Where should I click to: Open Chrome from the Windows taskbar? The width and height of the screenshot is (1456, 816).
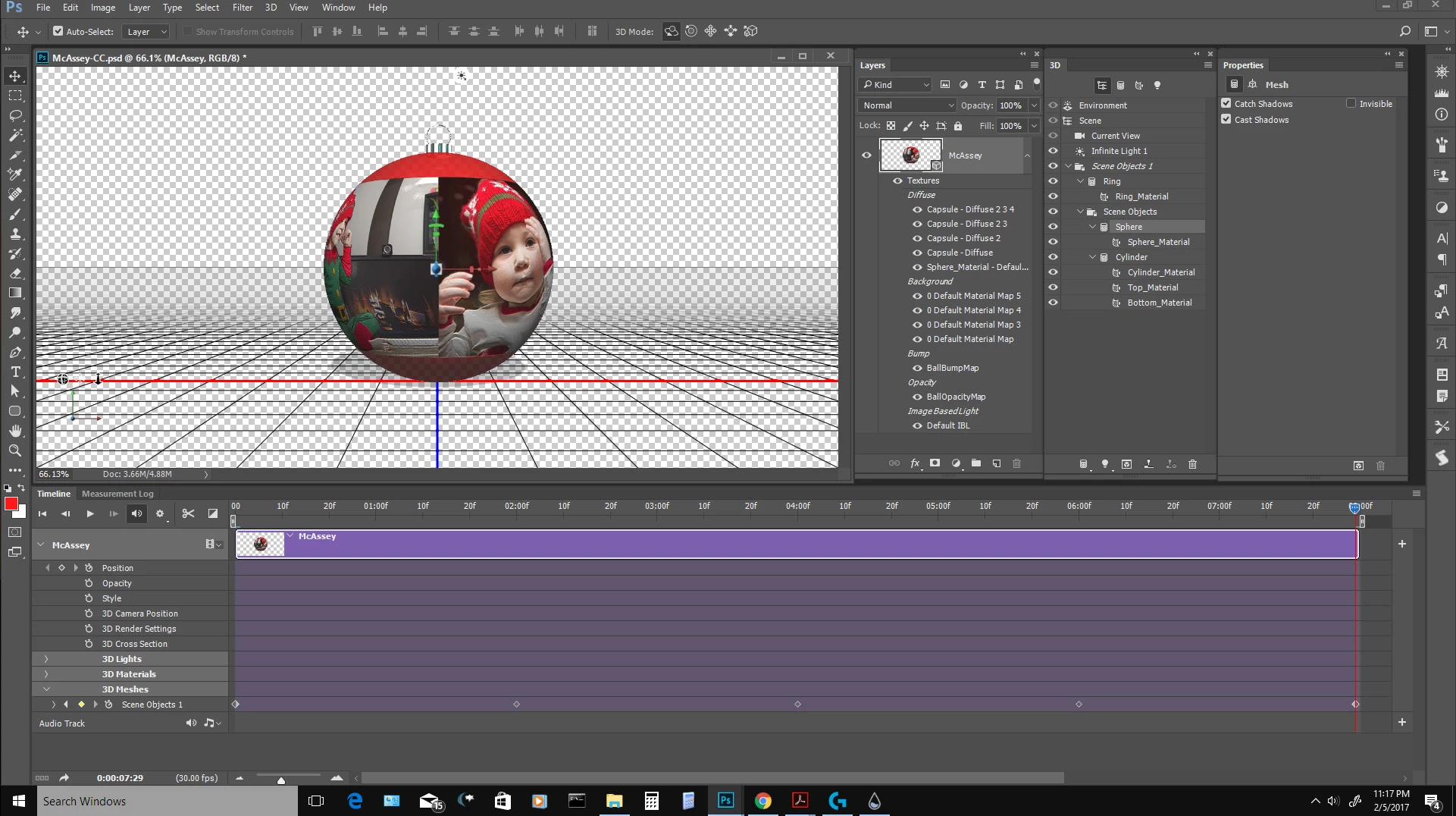tap(762, 801)
